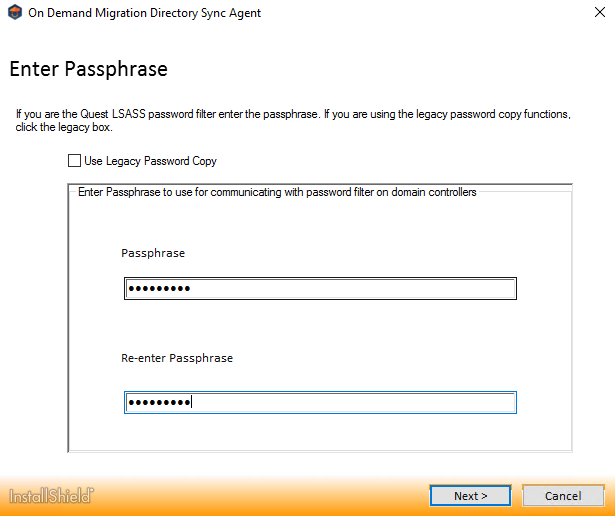Click the masked dots in Re-enter Passphrase field
The image size is (615, 516).
[x=158, y=403]
